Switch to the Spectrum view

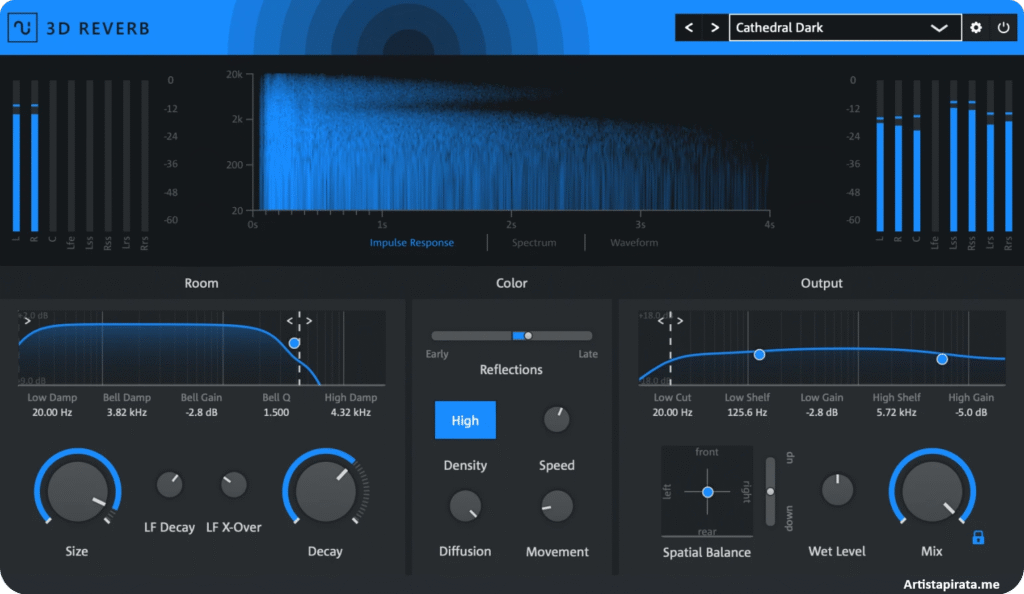(533, 242)
